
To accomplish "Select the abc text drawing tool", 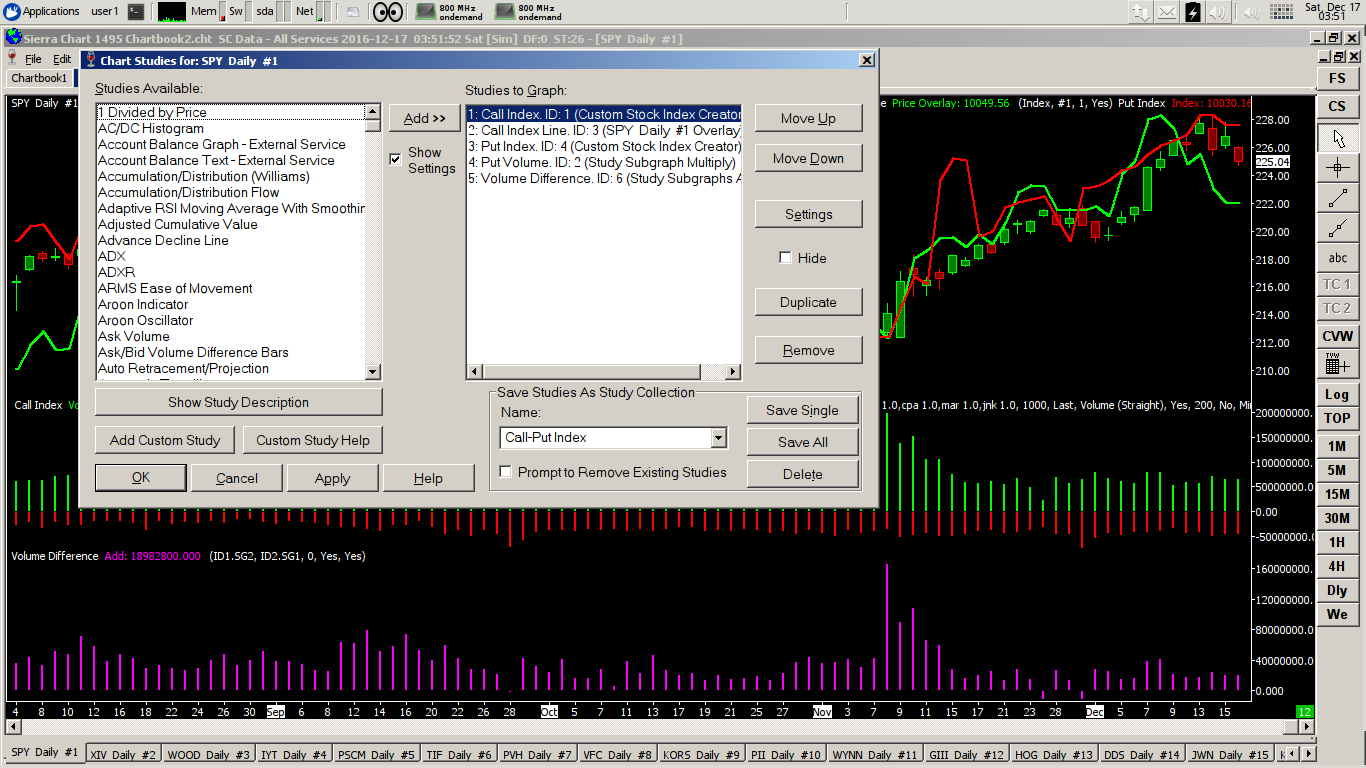I will coord(1337,258).
